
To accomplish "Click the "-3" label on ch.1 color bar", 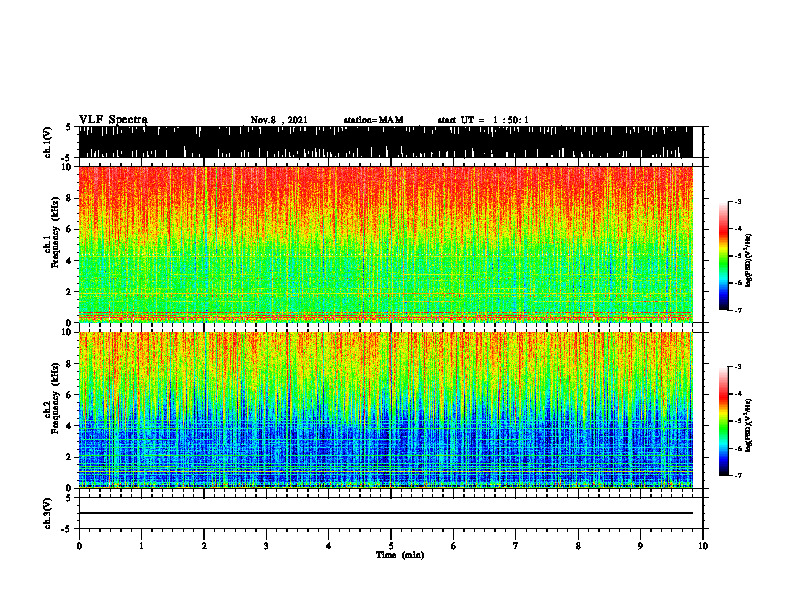I will 737,201.
